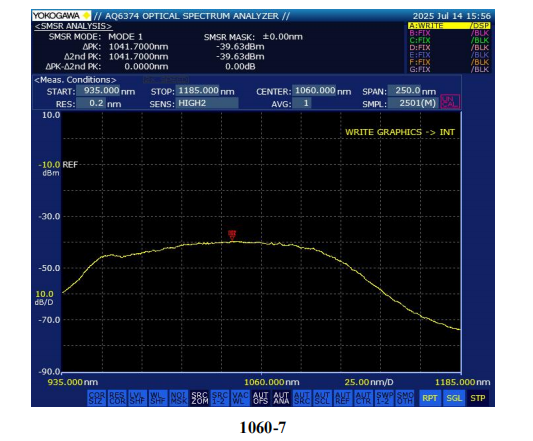
Task: Click the SMSR MODE value MODE 1
Action: [x=125, y=37]
